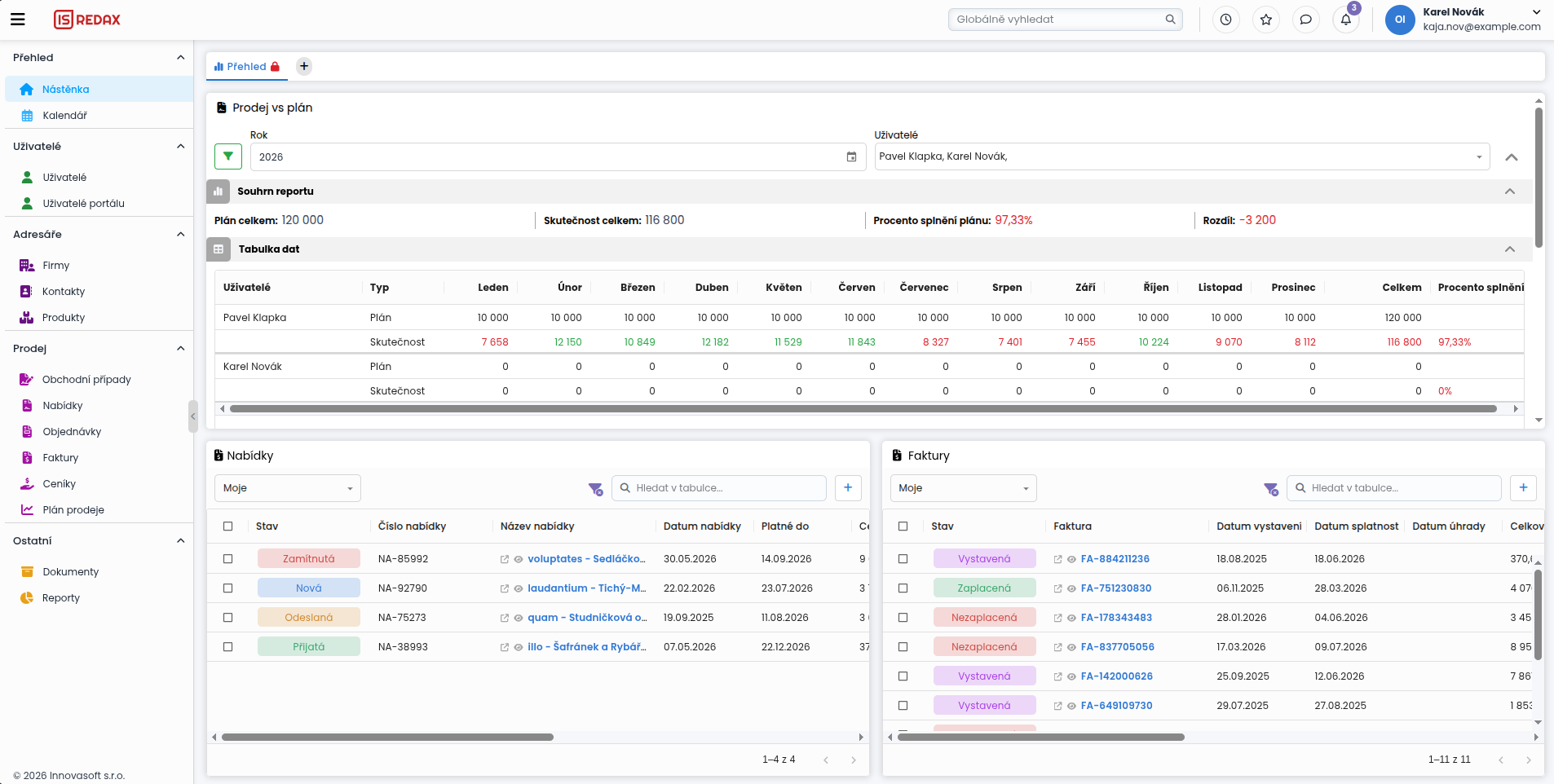Viewport: 1554px width, 784px height.
Task: Open invoice link FA-884211236
Action: coord(1115,559)
